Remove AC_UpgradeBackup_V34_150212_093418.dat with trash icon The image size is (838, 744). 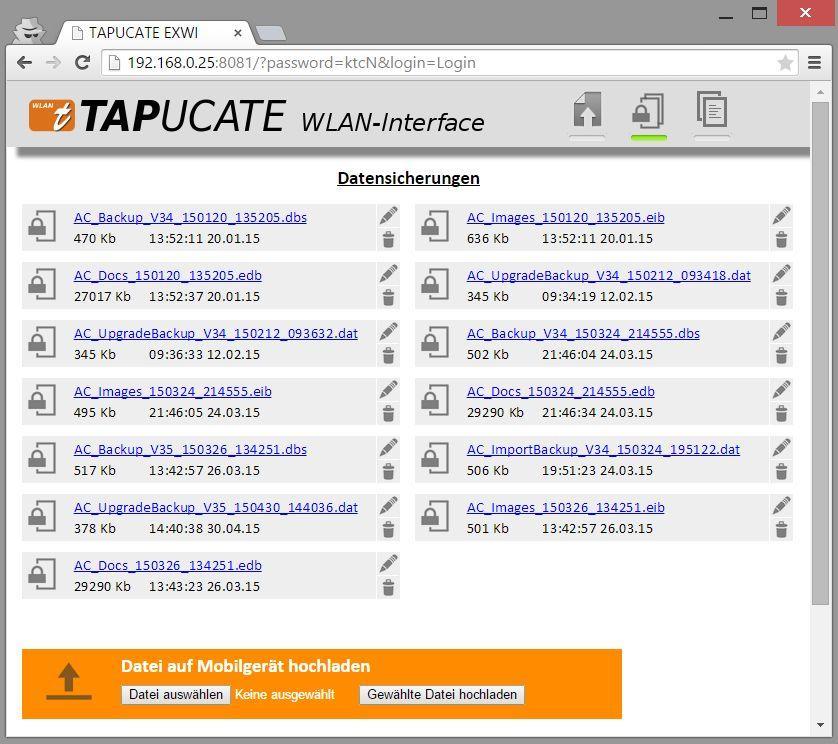coord(781,297)
